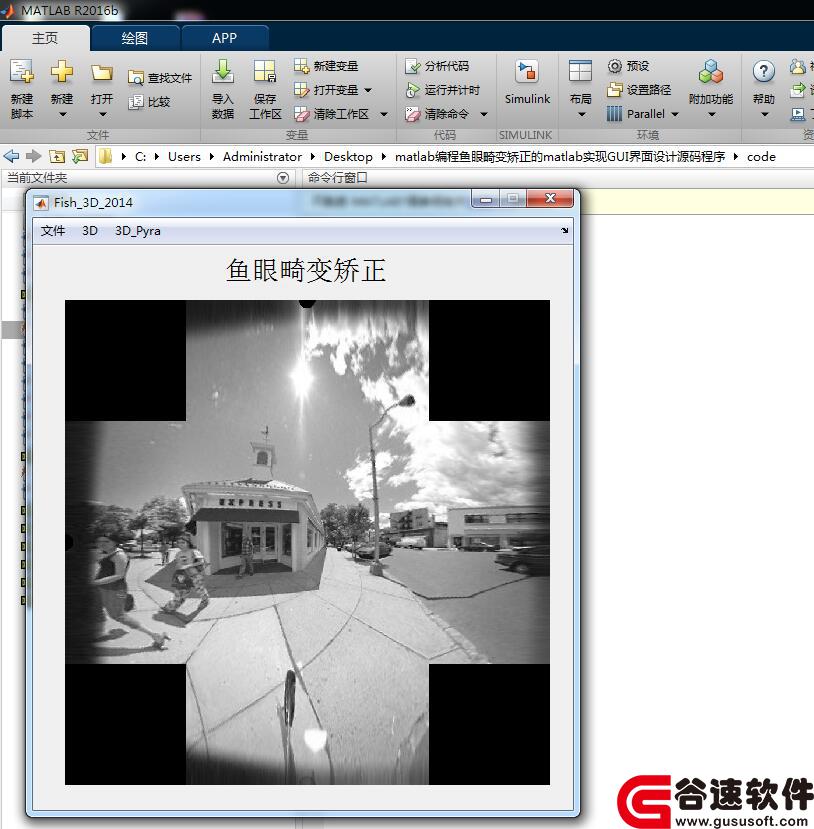
Task: Open the current folder (当前文件夹) panel actions button
Action: click(x=283, y=178)
